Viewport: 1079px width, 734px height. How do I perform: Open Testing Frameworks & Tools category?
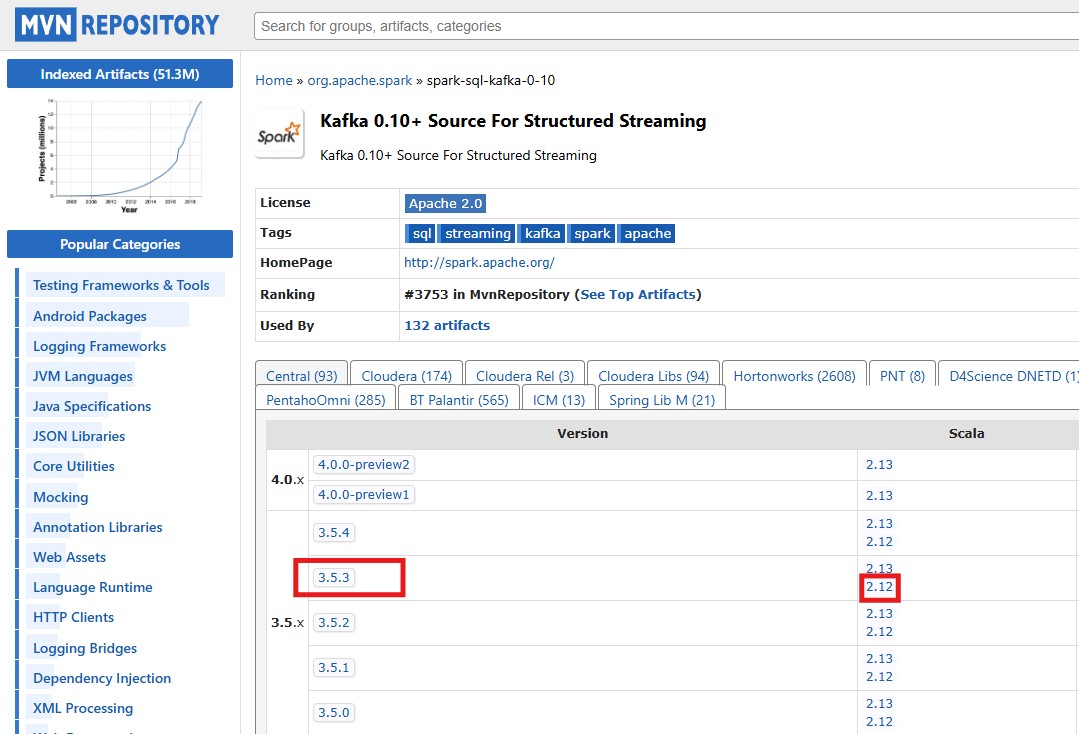coord(121,285)
